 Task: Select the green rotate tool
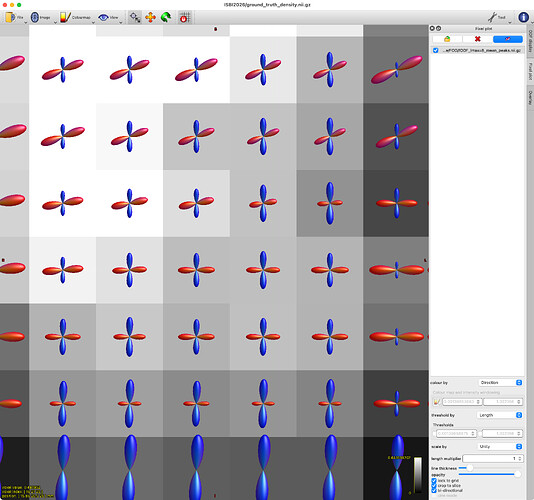tap(166, 17)
